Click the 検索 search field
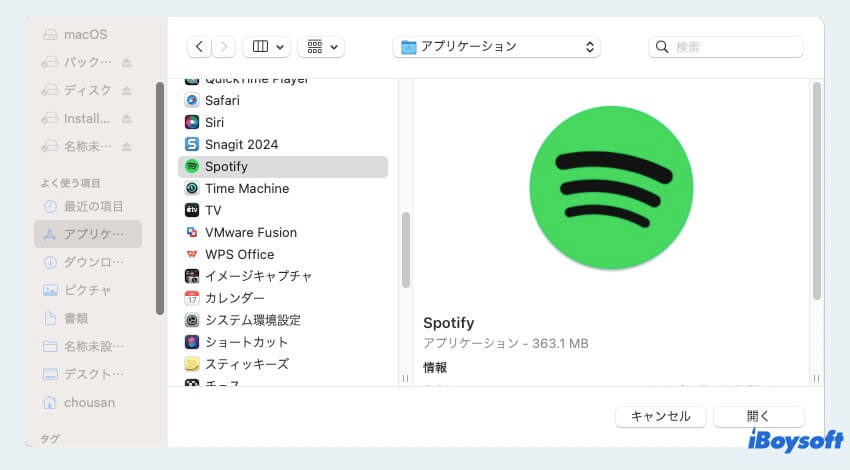Screen dimensions: 850x470 725,47
